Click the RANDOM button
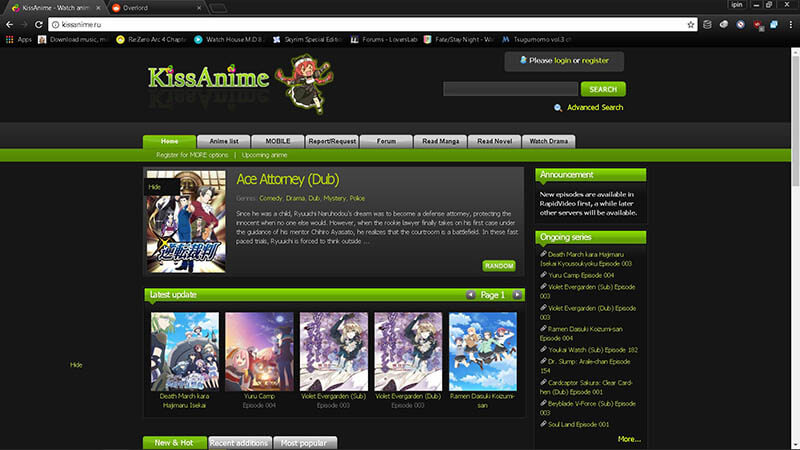 498,266
